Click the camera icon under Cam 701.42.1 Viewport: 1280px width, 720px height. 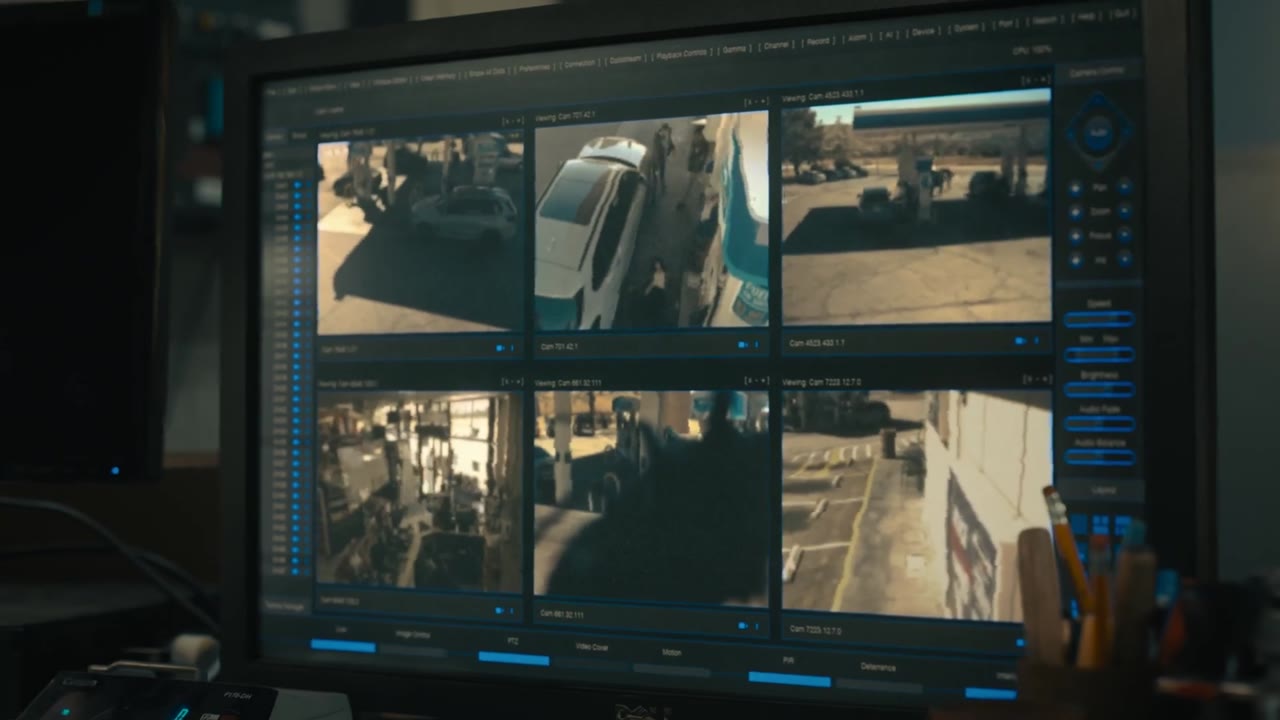click(x=743, y=345)
